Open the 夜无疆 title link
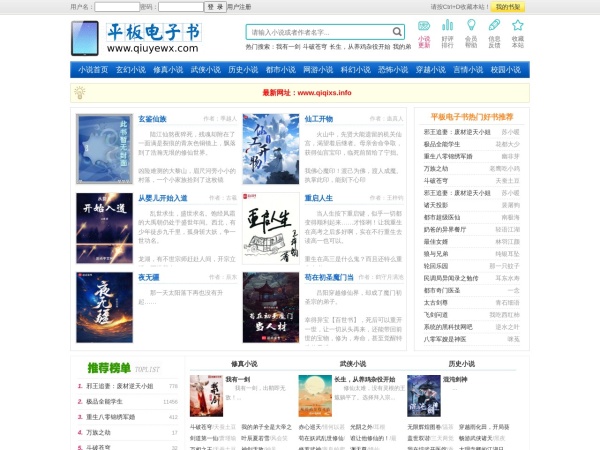Image resolution: width=600 pixels, height=450 pixels. tap(149, 277)
